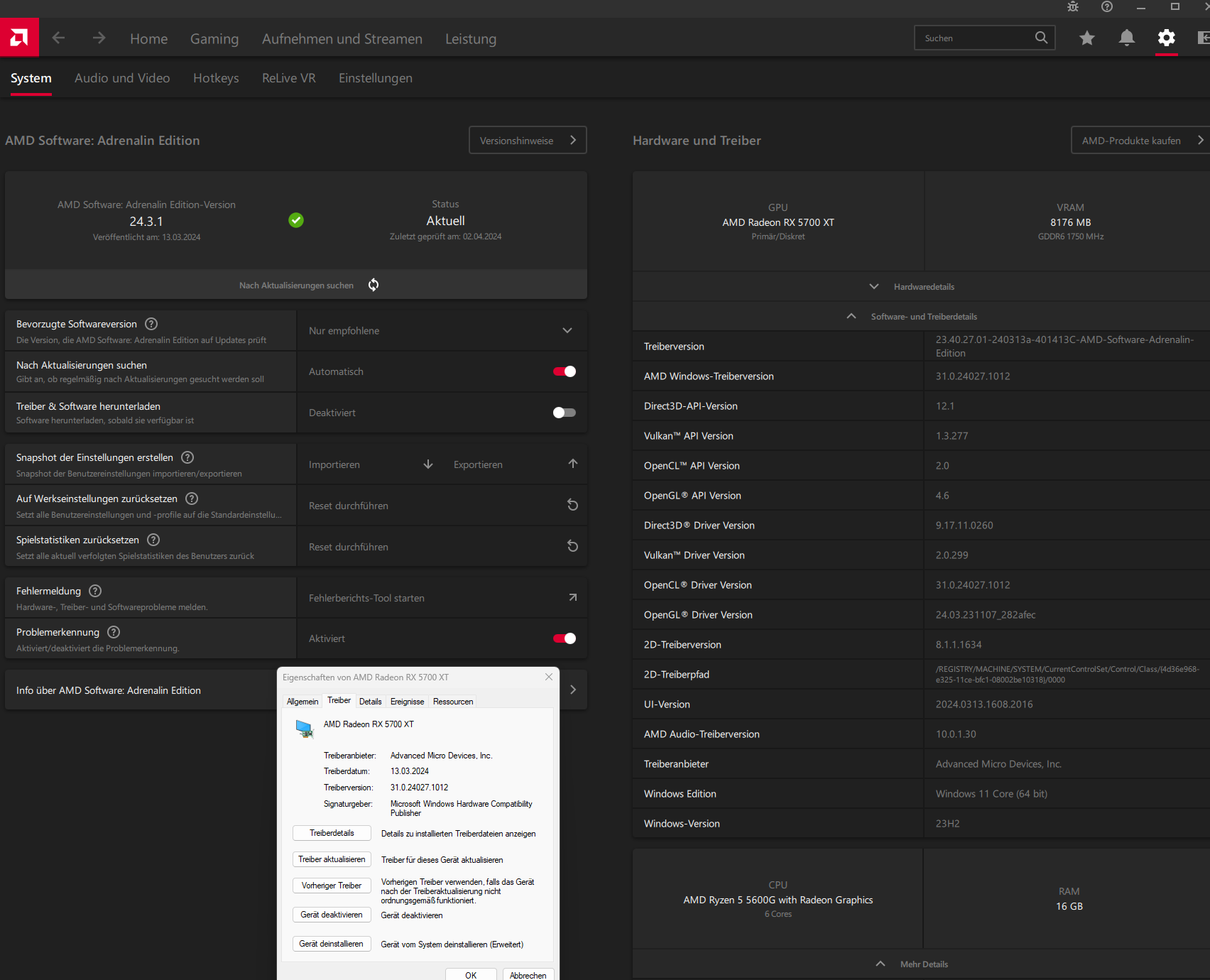Switch to Einstellungen subtab
1210x980 pixels.
[376, 78]
